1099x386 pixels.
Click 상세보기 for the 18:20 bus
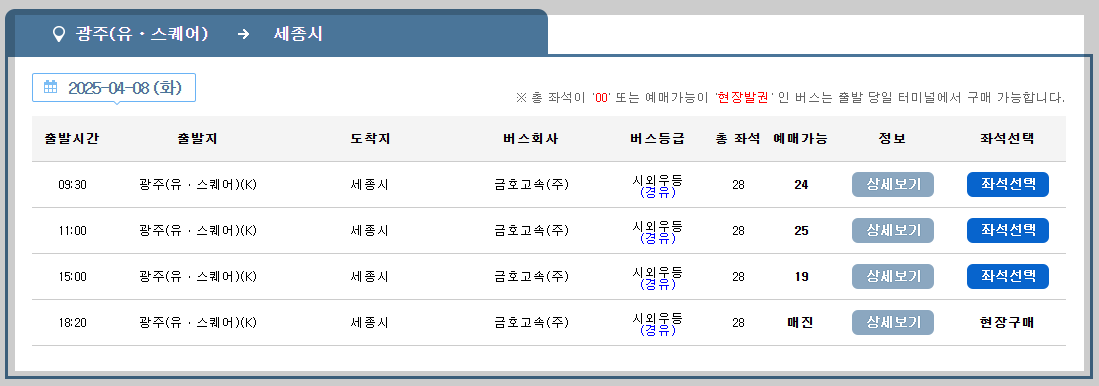[x=892, y=322]
